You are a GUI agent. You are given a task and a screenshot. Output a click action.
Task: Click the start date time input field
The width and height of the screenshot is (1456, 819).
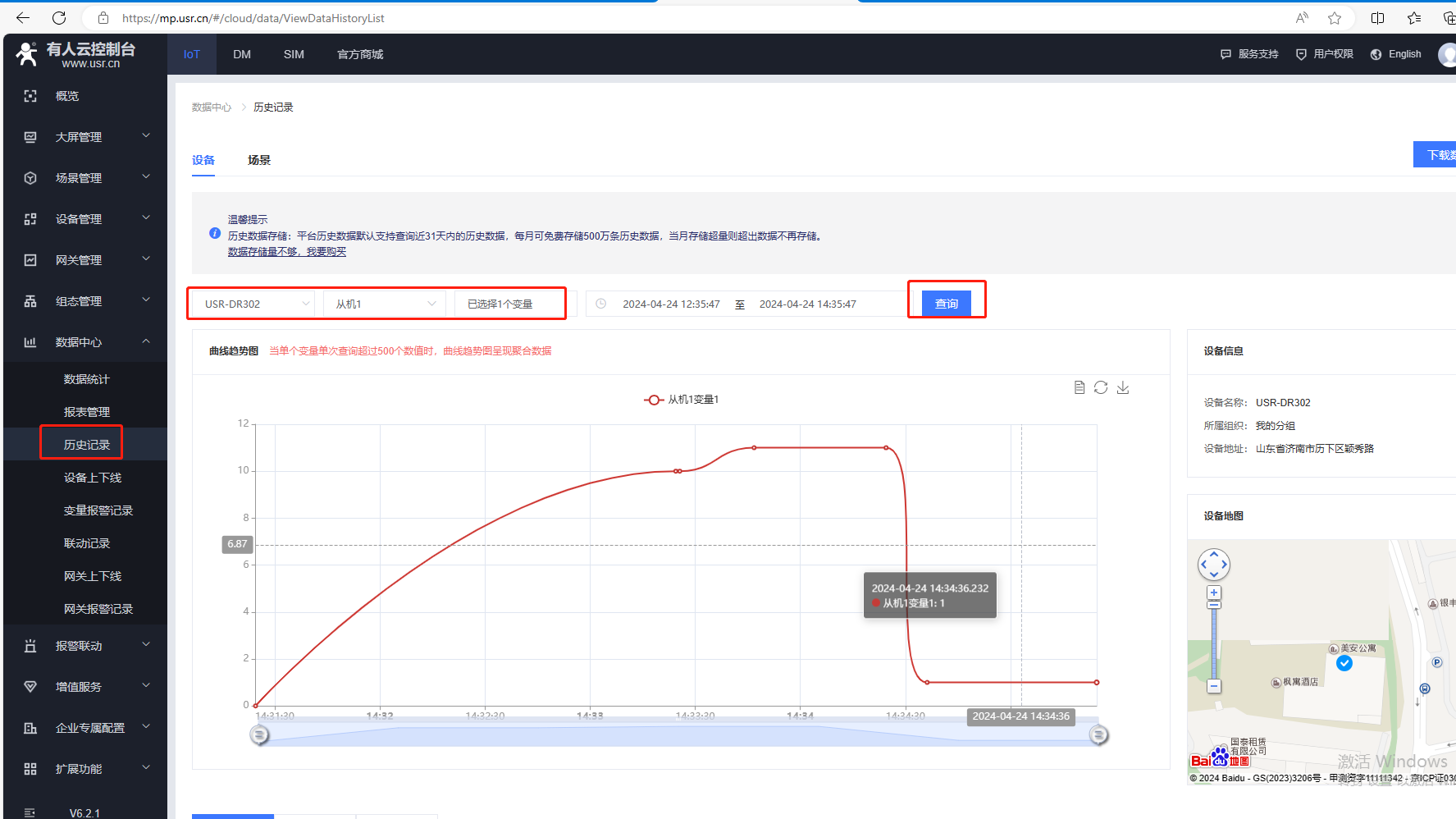click(x=671, y=304)
